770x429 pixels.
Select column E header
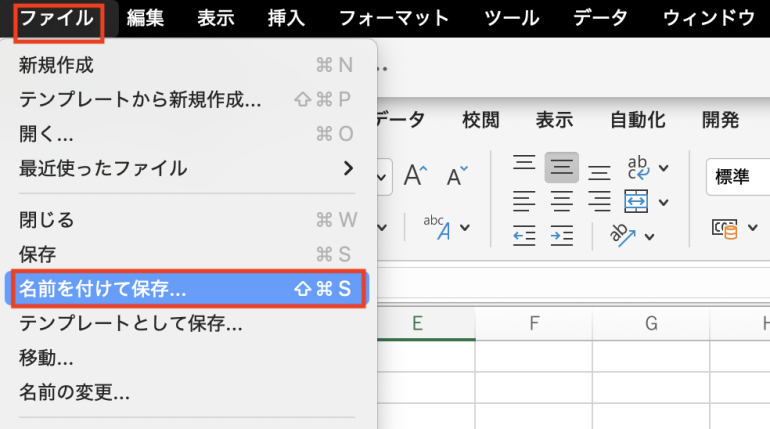pyautogui.click(x=426, y=323)
